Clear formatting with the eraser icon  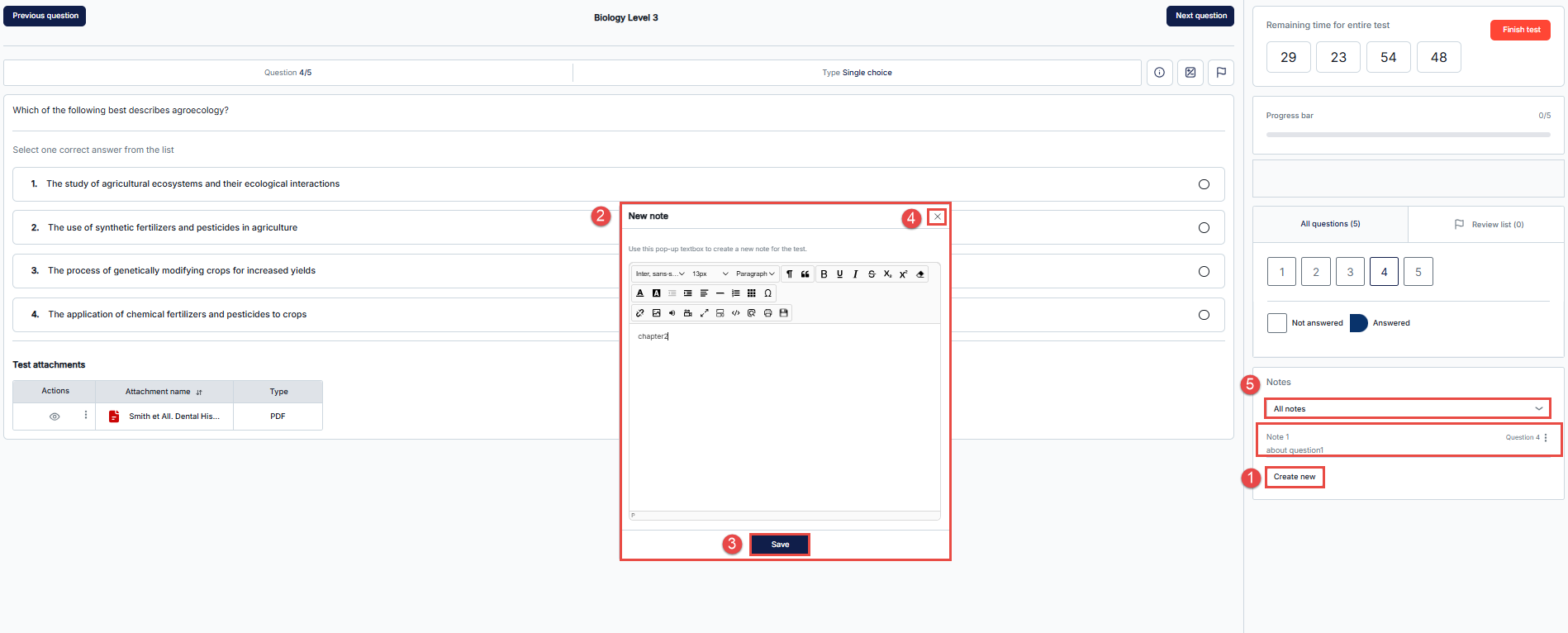pyautogui.click(x=919, y=274)
